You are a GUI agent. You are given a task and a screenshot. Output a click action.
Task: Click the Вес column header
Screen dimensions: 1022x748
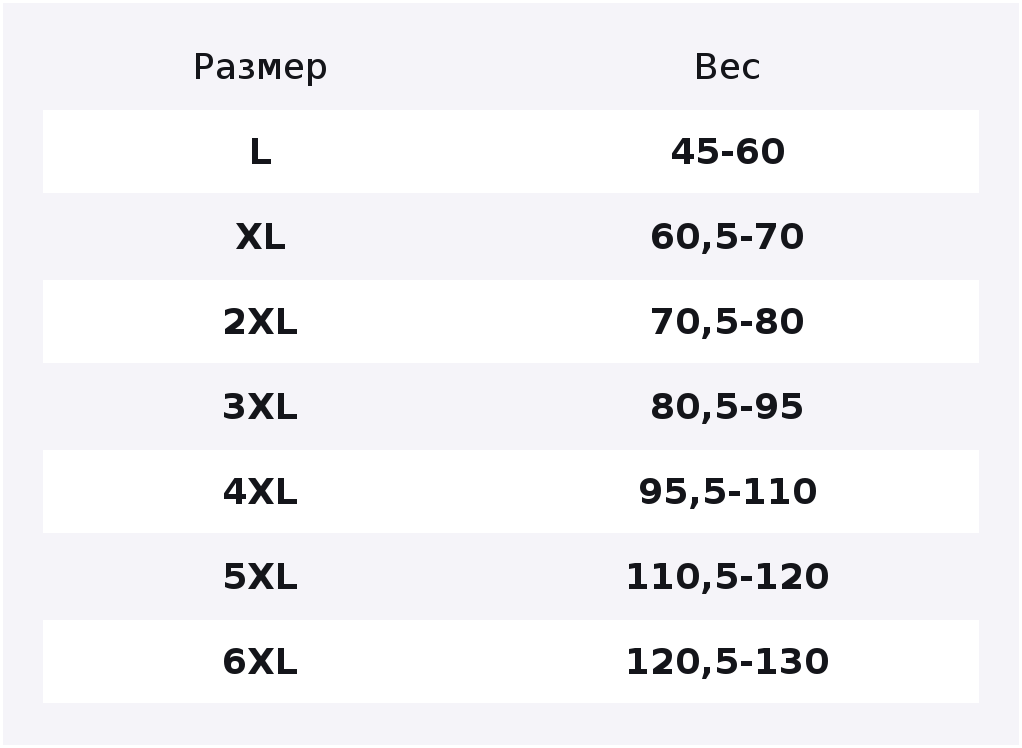point(727,67)
